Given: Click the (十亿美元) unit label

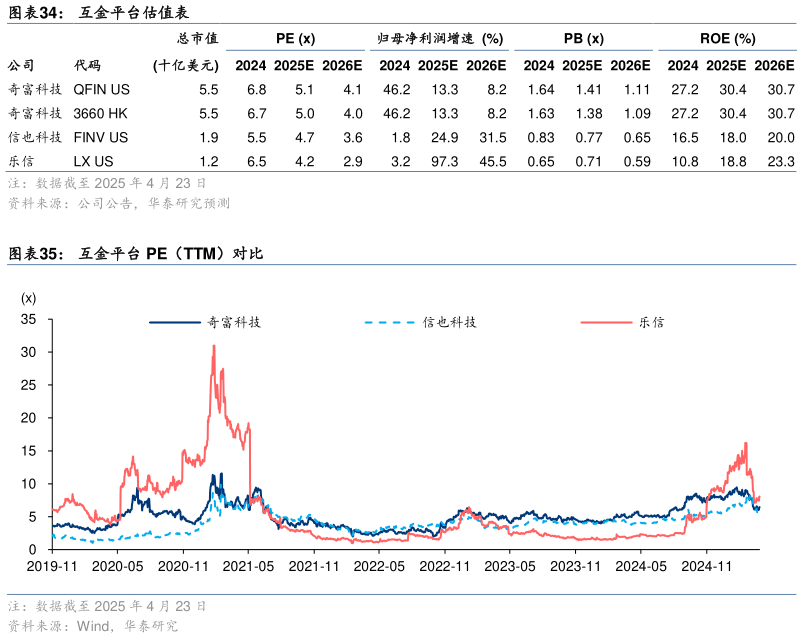Looking at the screenshot, I should tap(186, 65).
